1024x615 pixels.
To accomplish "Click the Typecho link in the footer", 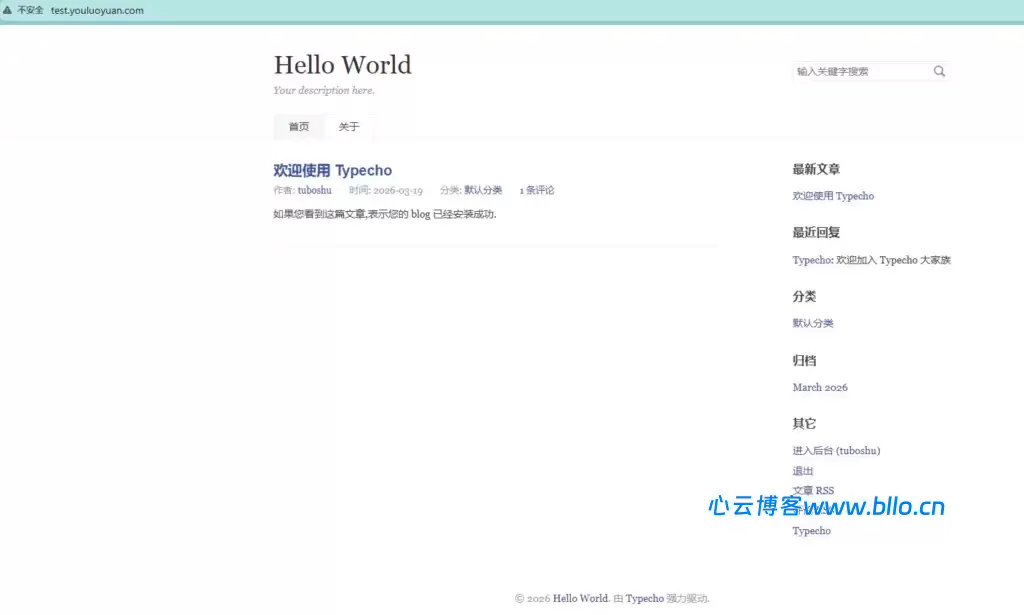I will pos(644,598).
